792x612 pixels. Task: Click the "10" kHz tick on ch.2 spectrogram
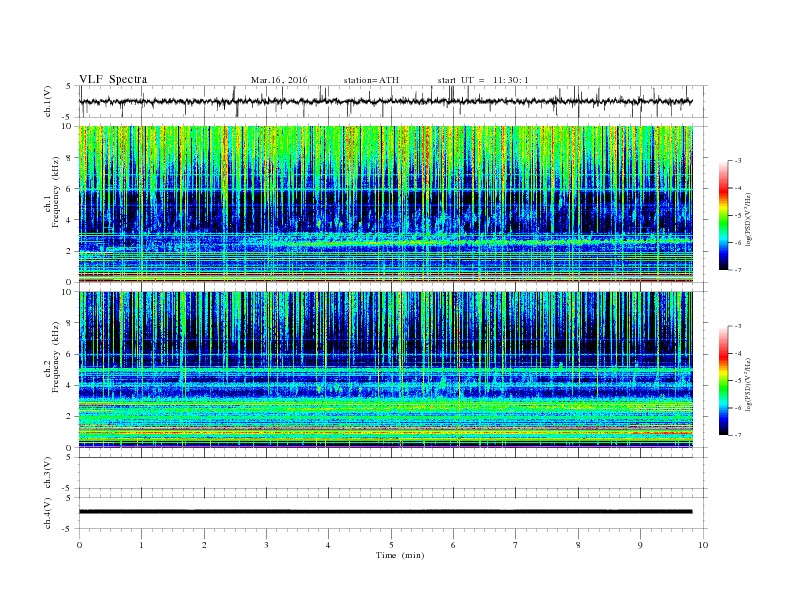(x=67, y=292)
